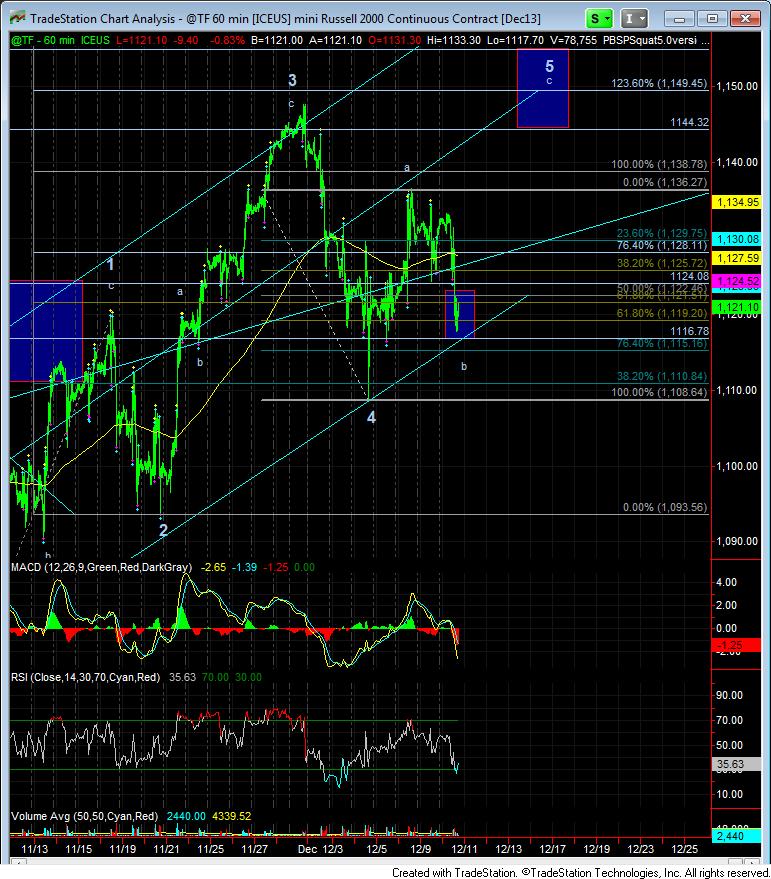Click the green 1,121.10 last price label

tap(738, 307)
